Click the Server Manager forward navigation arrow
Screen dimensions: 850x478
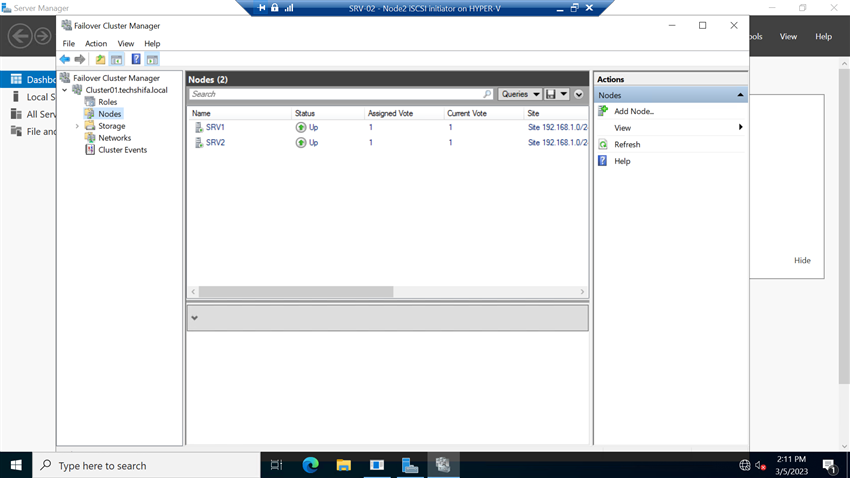tap(43, 36)
